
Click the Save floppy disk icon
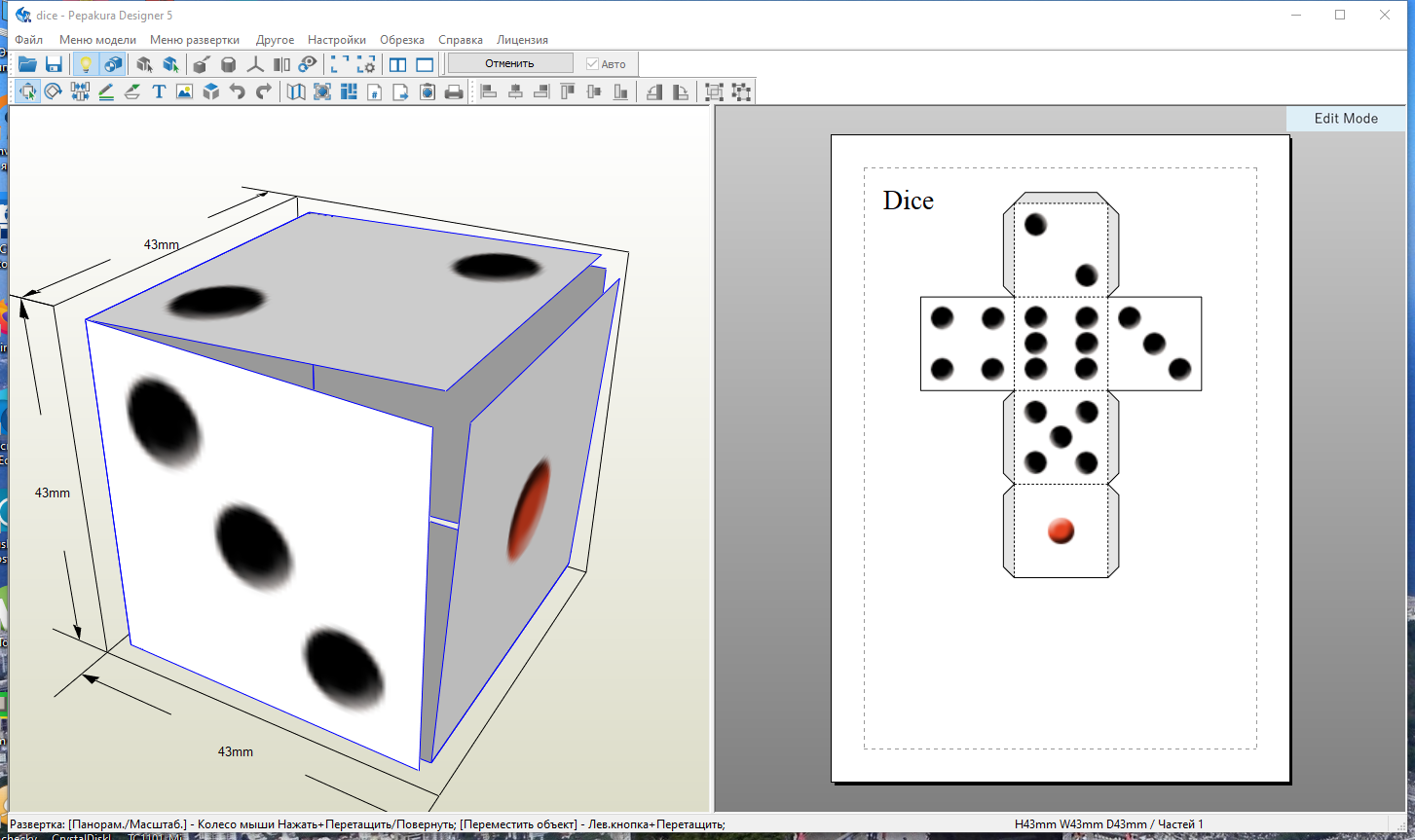(54, 64)
